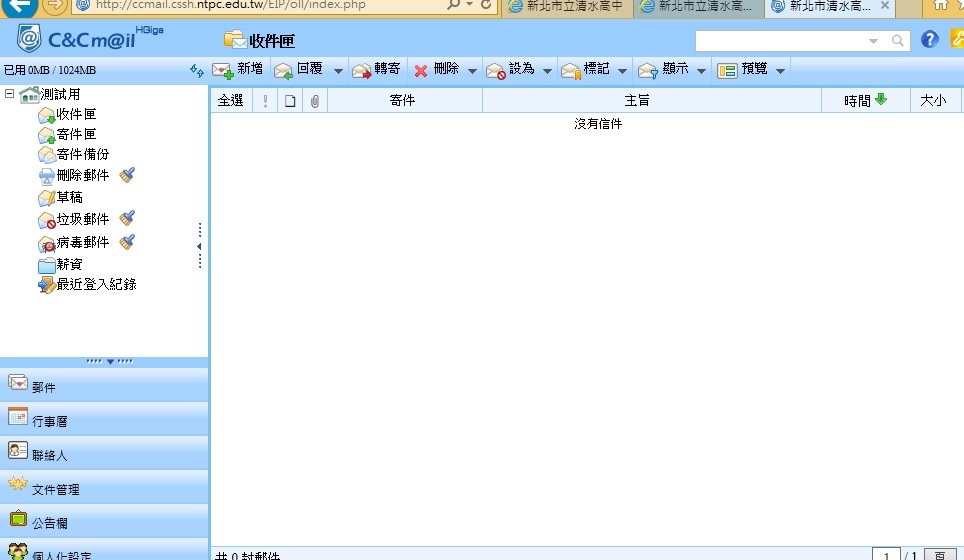Open the 設為 dropdown arrow
Viewport: 964px width, 560px height.
[x=547, y=71]
